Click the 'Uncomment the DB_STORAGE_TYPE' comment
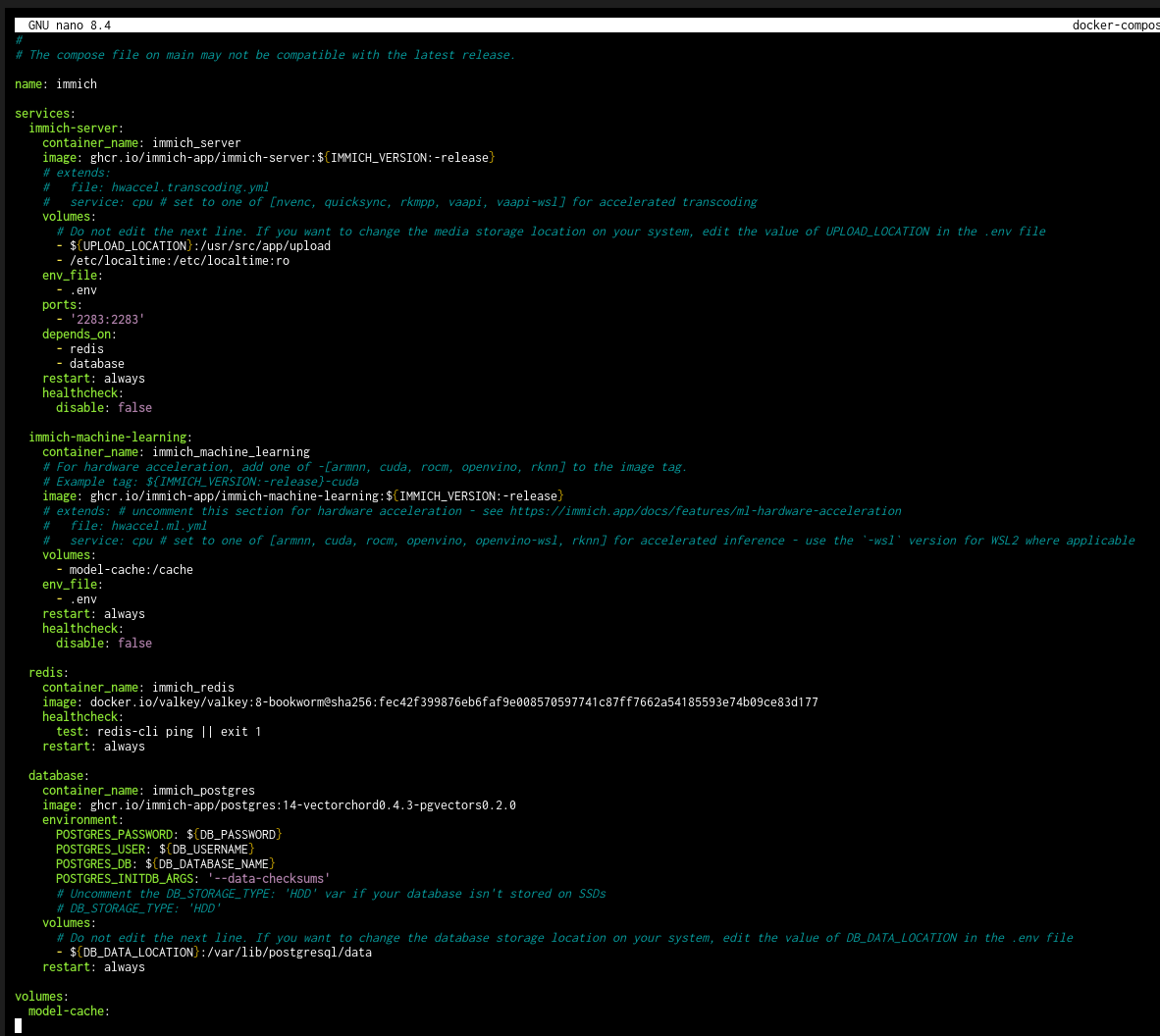Viewport: 1160px width, 1036px height. (331, 894)
